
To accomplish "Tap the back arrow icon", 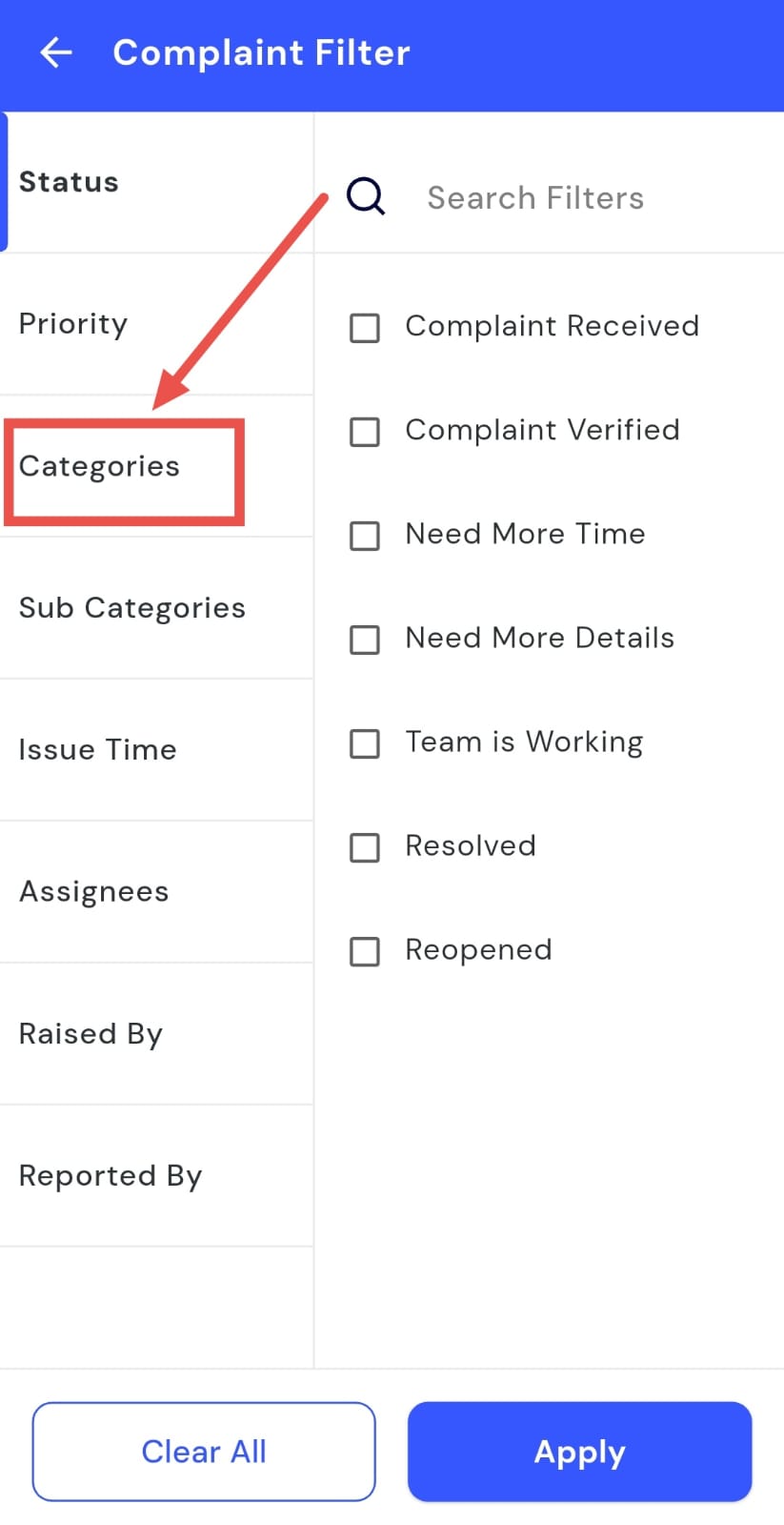I will point(56,52).
